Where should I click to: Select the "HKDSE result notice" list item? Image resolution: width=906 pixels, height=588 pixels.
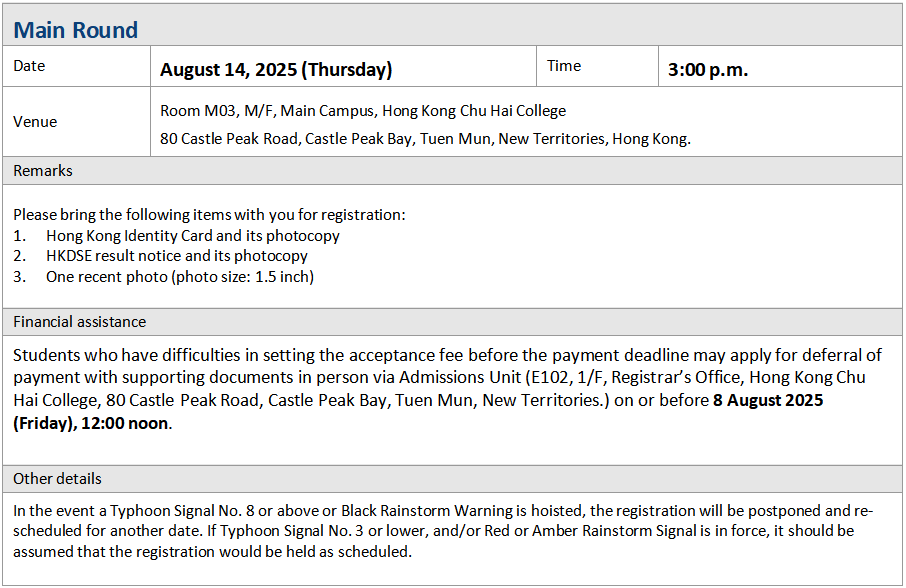[176, 256]
